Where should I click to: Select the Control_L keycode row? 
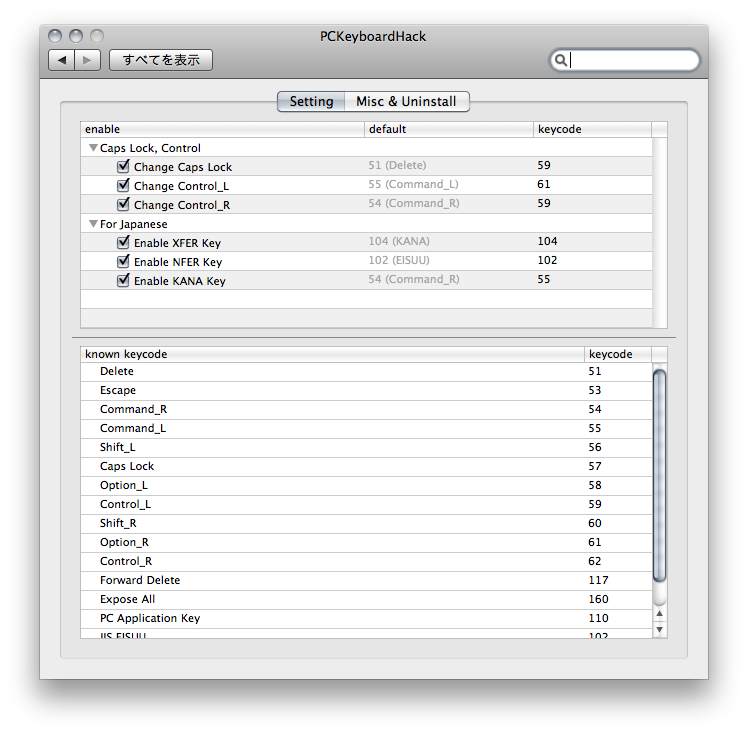(x=366, y=505)
